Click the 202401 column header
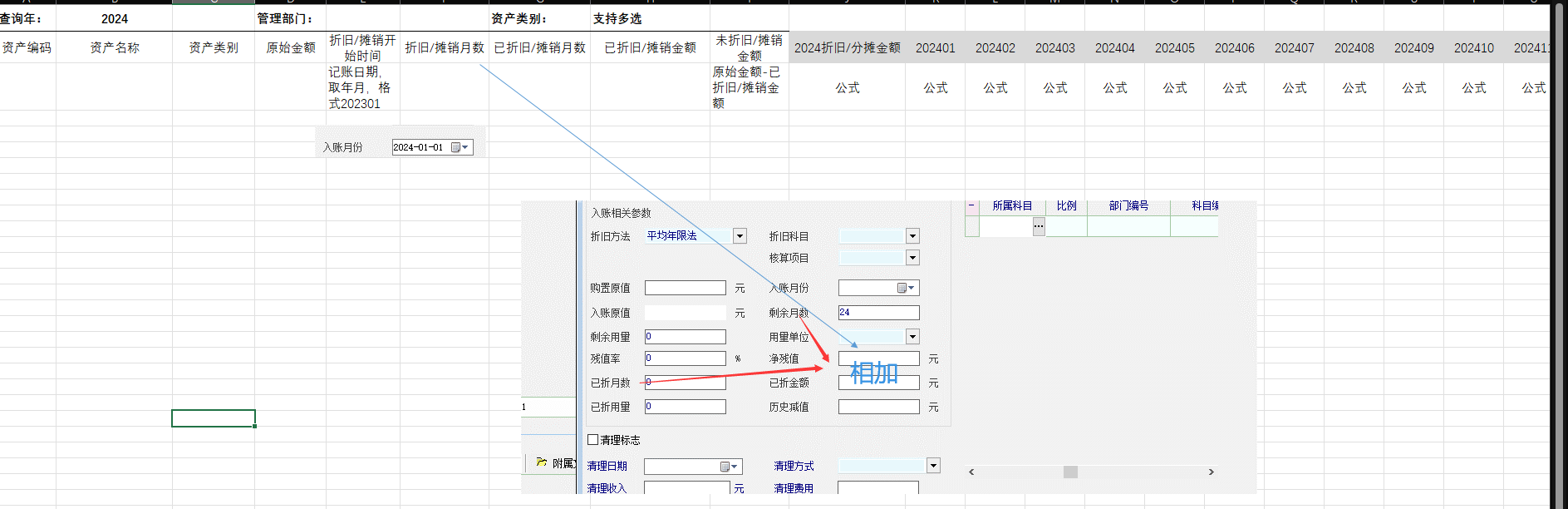1568x509 pixels. (935, 48)
